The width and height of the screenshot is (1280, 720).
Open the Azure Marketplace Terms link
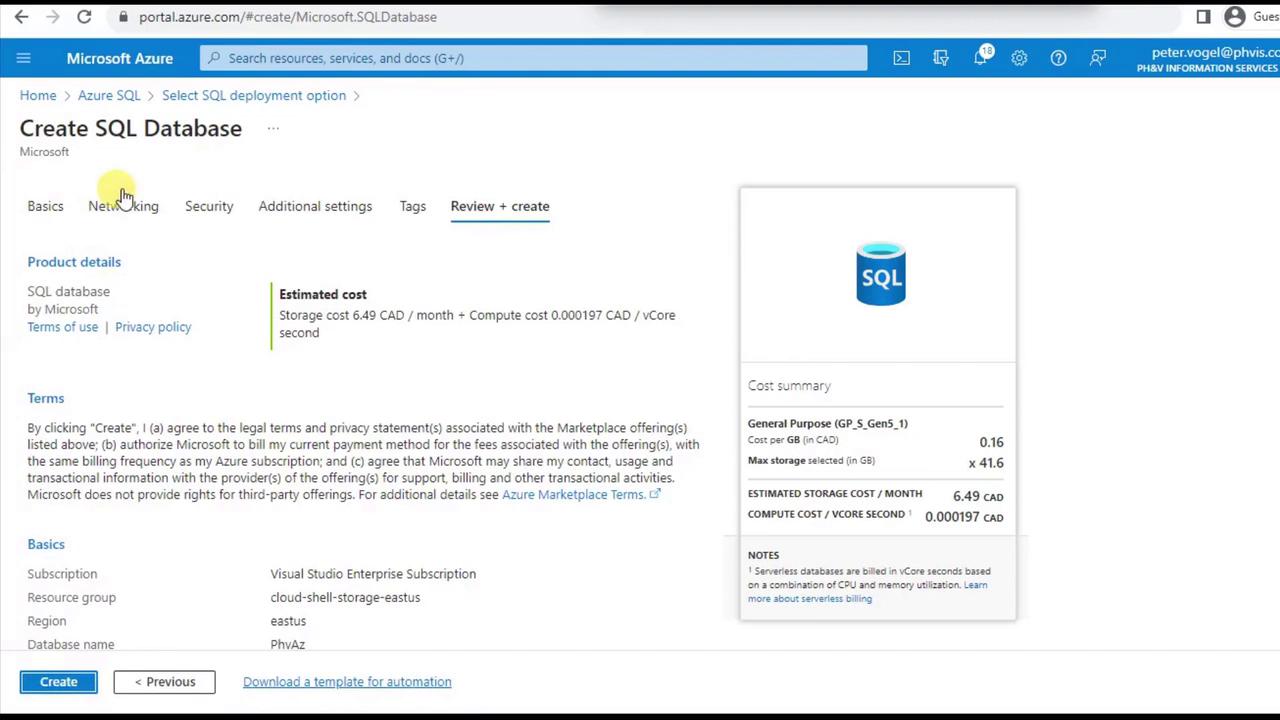coord(581,495)
